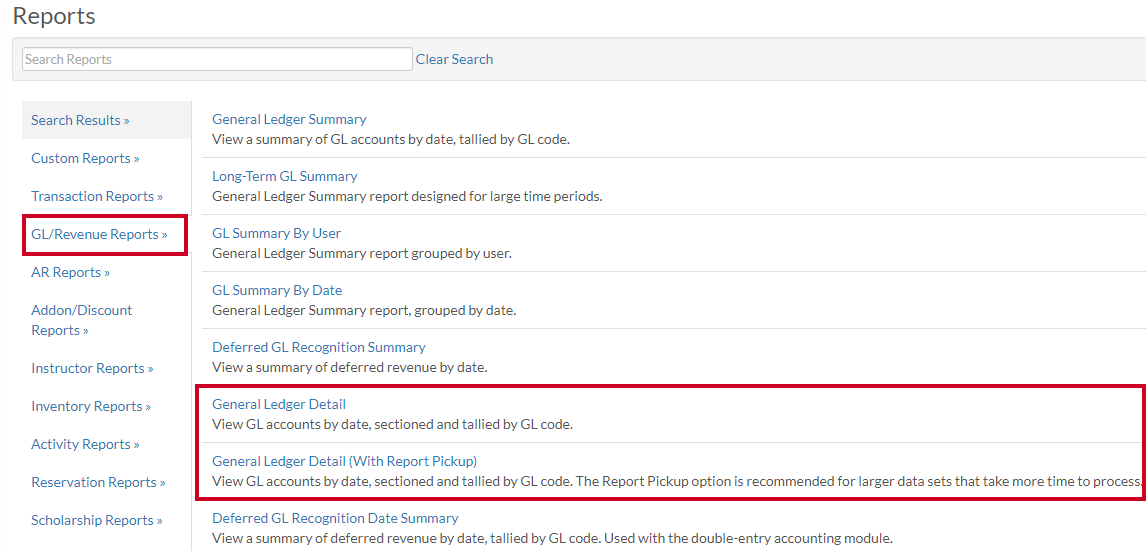This screenshot has width=1146, height=551.
Task: Open the GL Summary By User report
Action: [x=276, y=233]
